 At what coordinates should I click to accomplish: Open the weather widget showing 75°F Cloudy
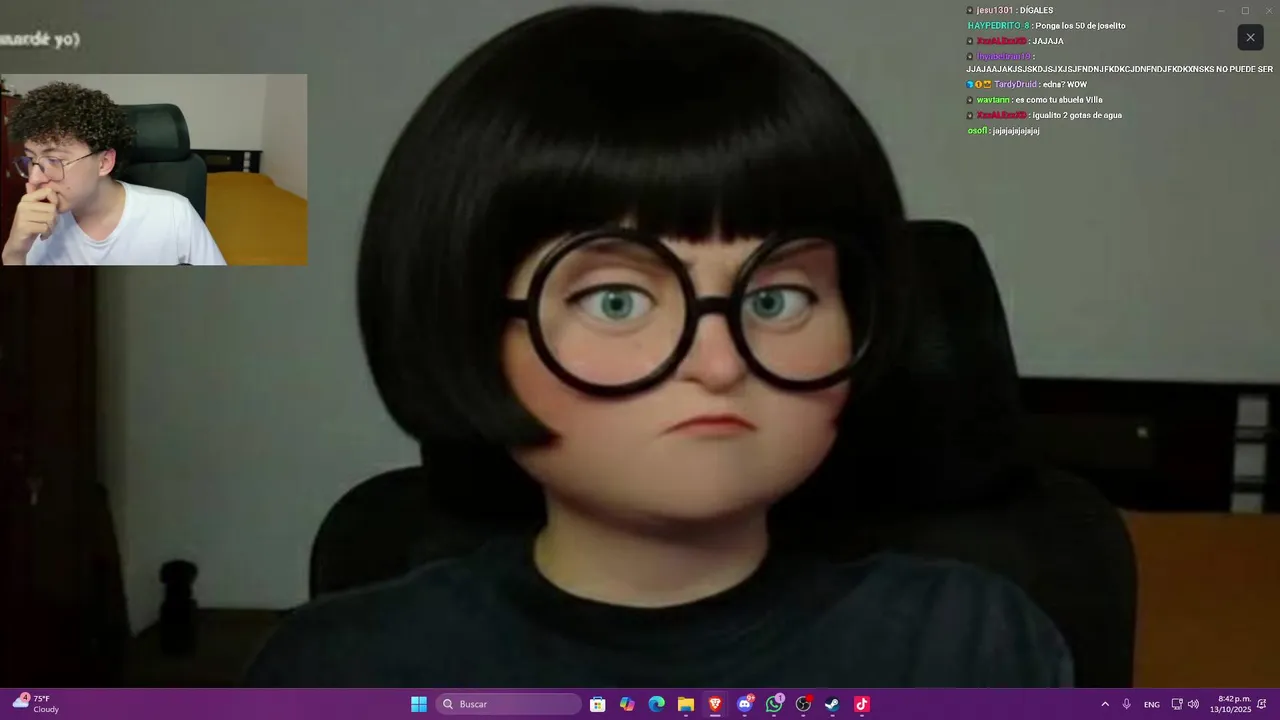pyautogui.click(x=36, y=704)
